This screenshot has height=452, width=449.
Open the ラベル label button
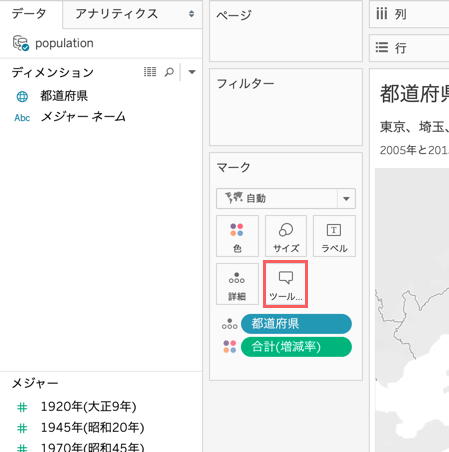[x=334, y=236]
